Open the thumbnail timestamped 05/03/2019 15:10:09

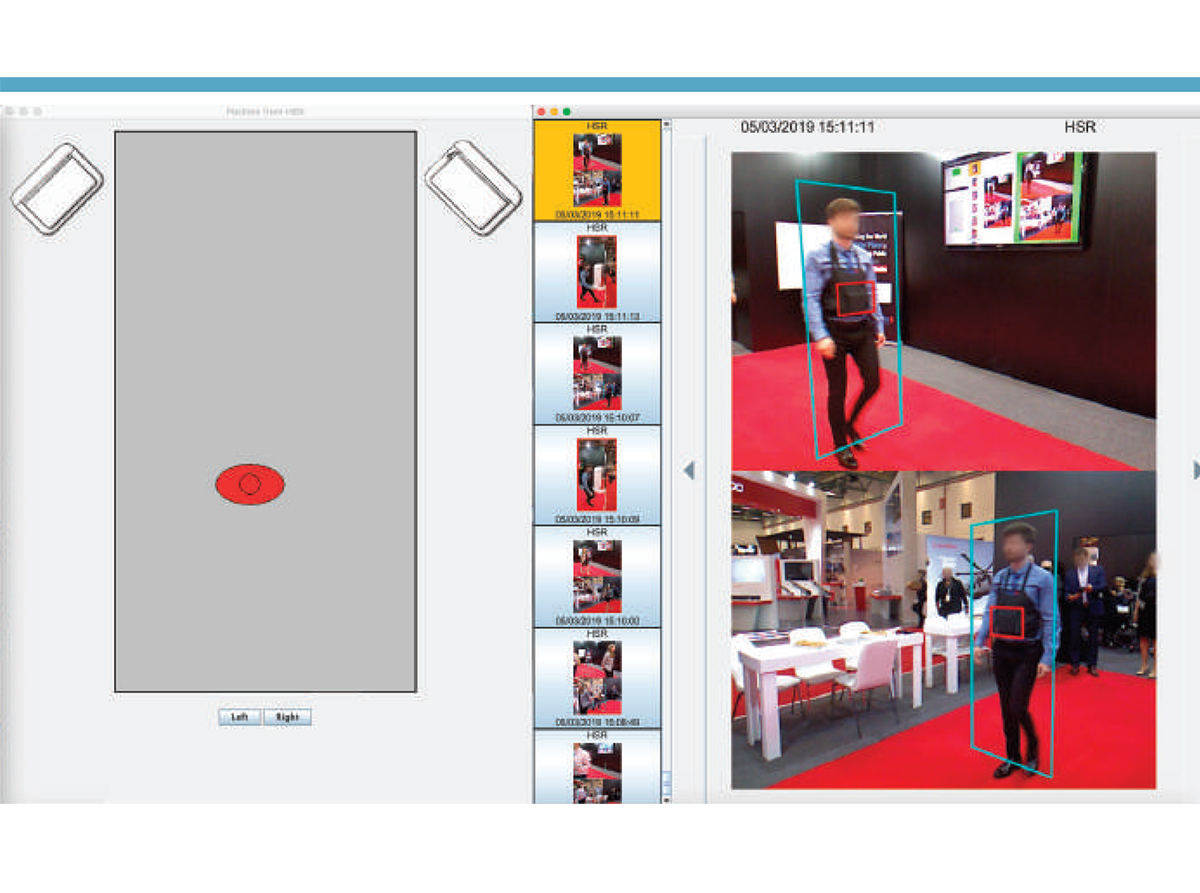coord(597,475)
